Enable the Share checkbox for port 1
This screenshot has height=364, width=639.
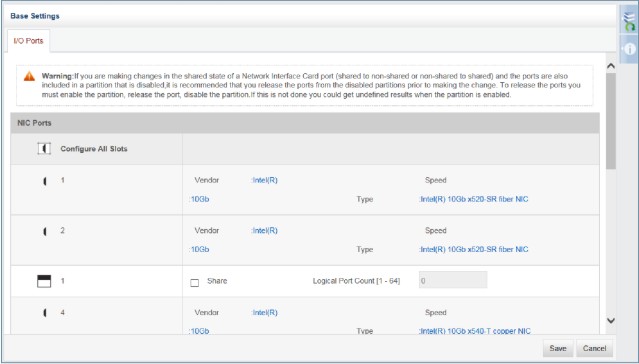195,282
